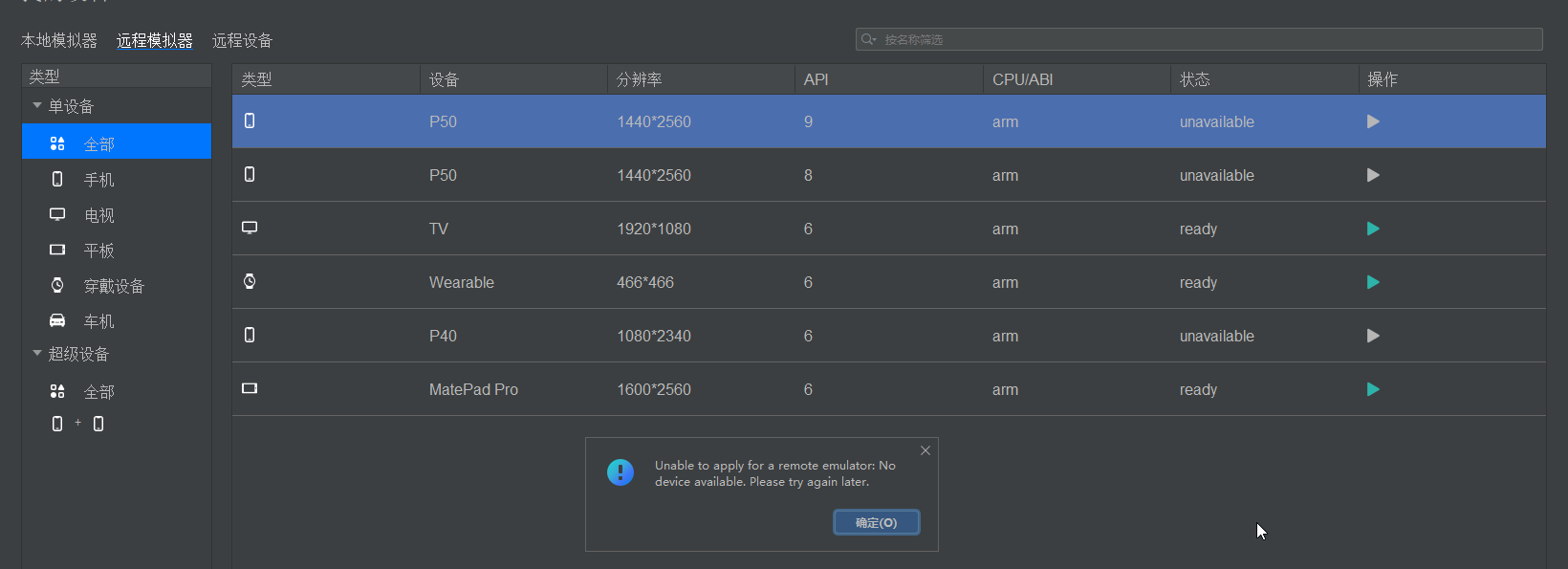Switch to 远程模拟器 tab

(x=155, y=40)
